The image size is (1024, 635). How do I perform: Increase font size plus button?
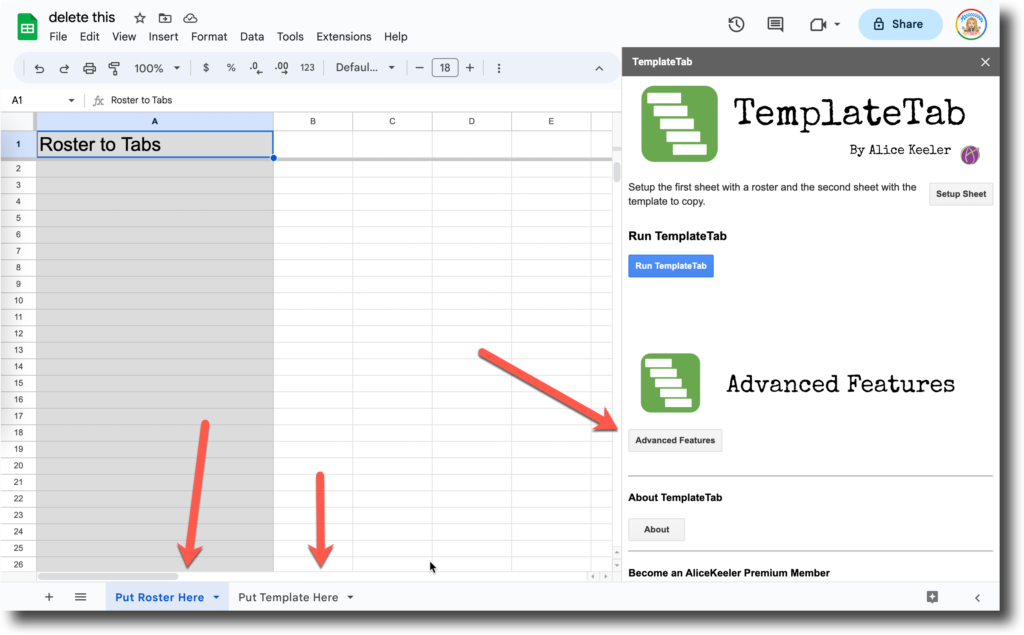coord(470,68)
